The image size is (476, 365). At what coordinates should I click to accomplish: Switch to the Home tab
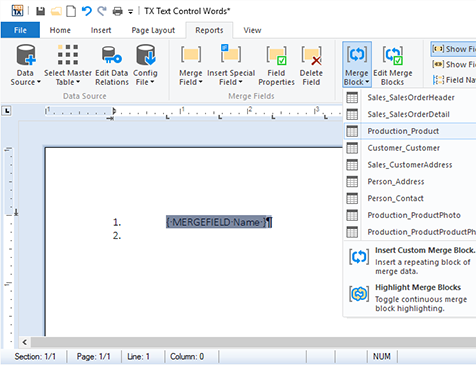tap(60, 30)
